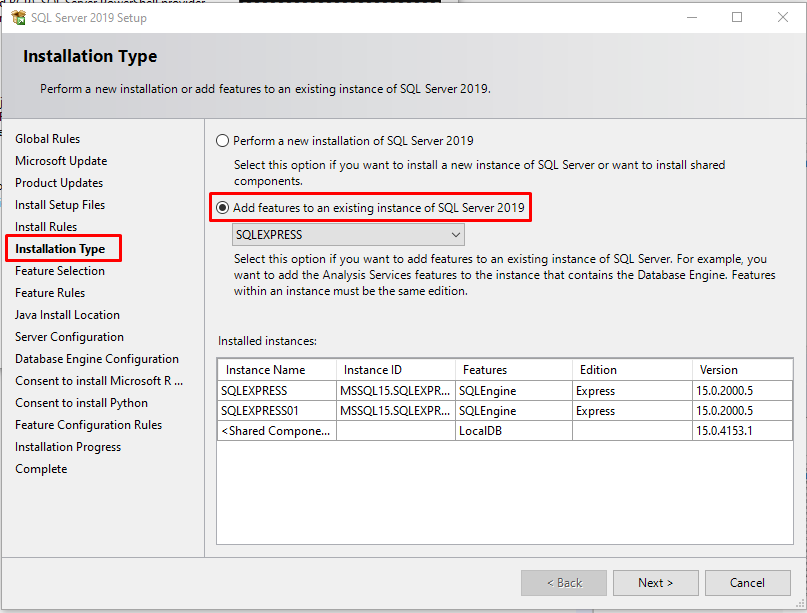Select the SQLEXPRESS01 instance name cell
Screen dimensions: 807x613
pyautogui.click(x=277, y=411)
